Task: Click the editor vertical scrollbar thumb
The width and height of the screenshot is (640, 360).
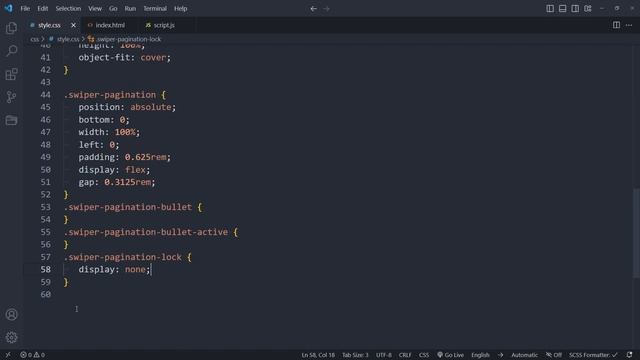Action: coord(636,233)
